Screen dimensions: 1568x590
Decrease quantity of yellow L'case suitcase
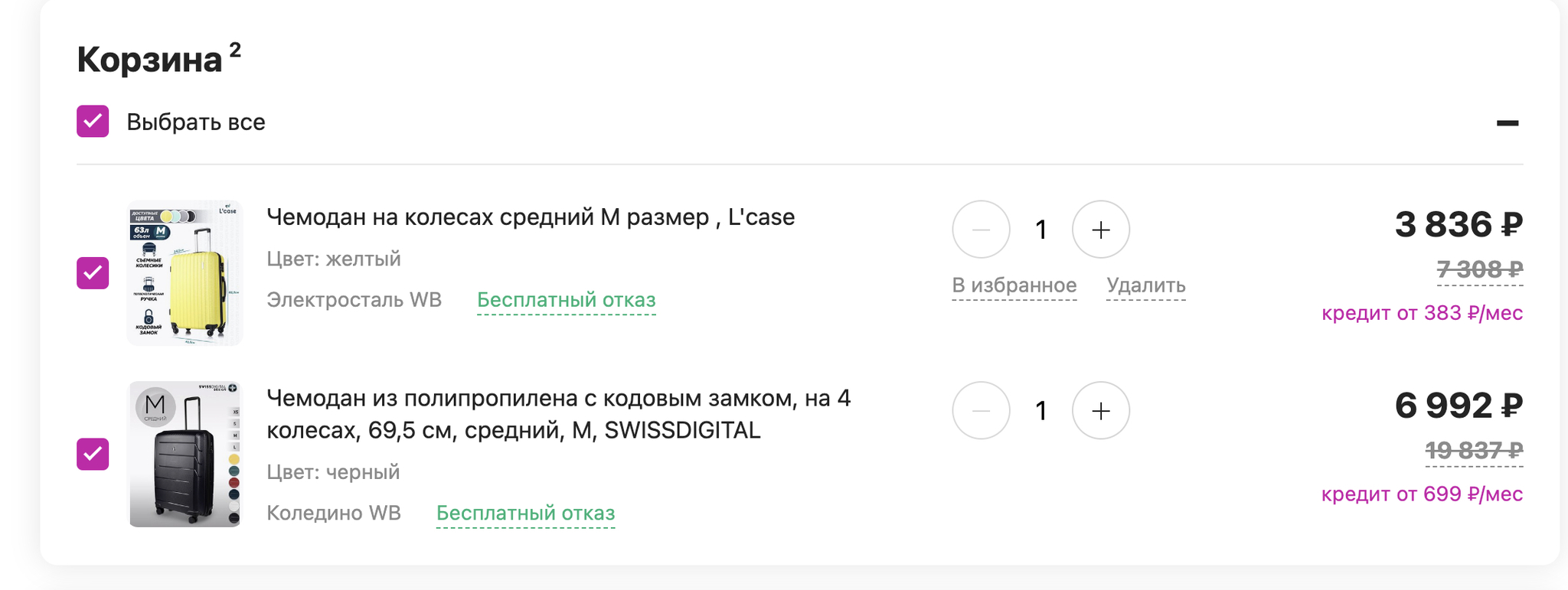pos(981,230)
